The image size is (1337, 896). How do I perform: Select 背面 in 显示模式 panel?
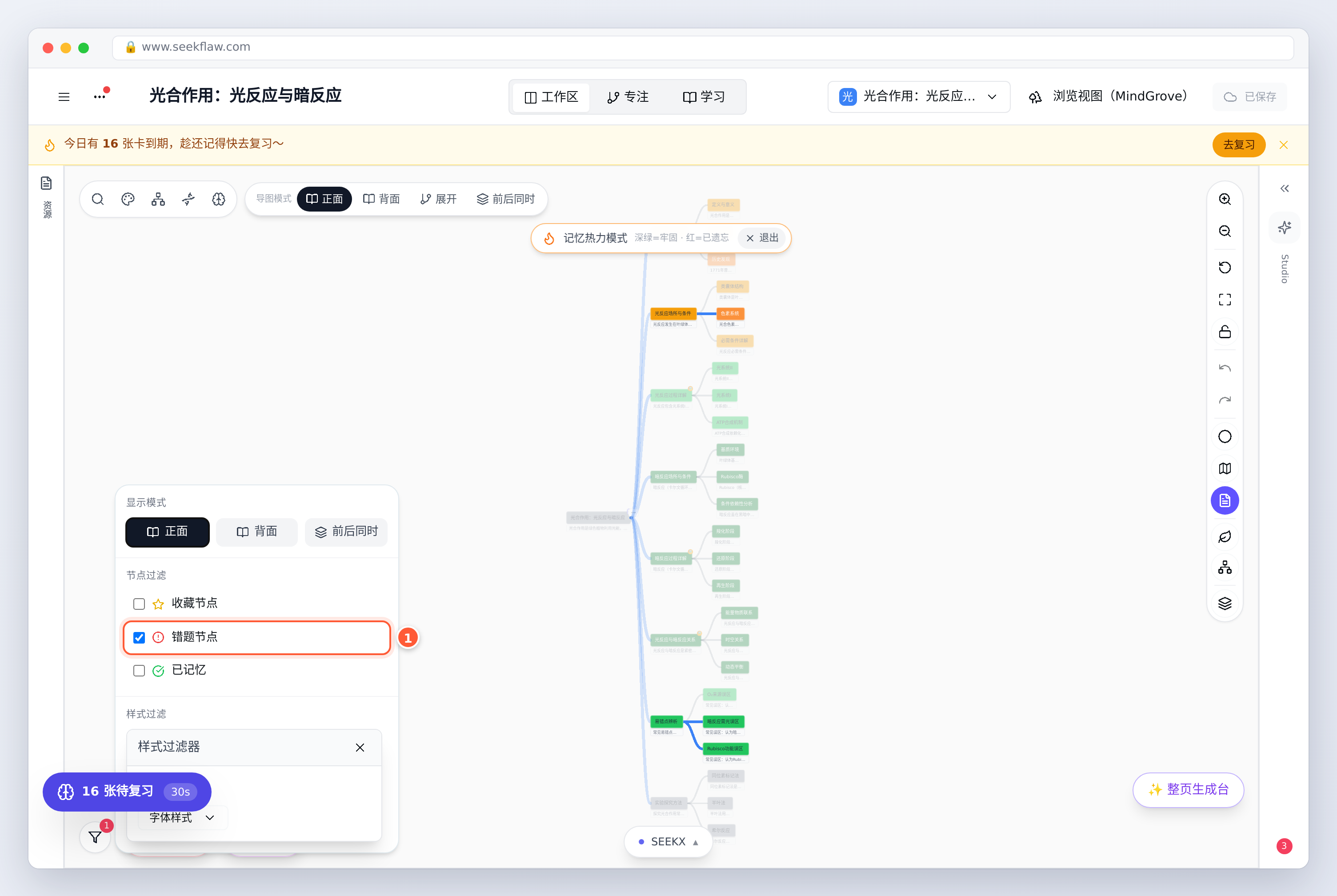256,532
